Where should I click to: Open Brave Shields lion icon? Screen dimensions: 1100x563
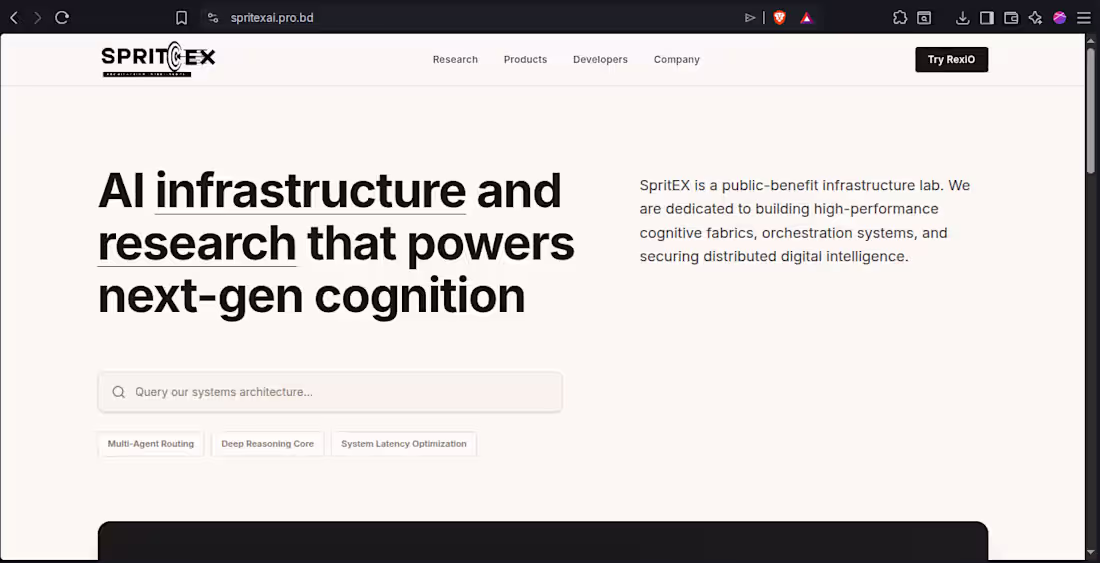coord(779,18)
